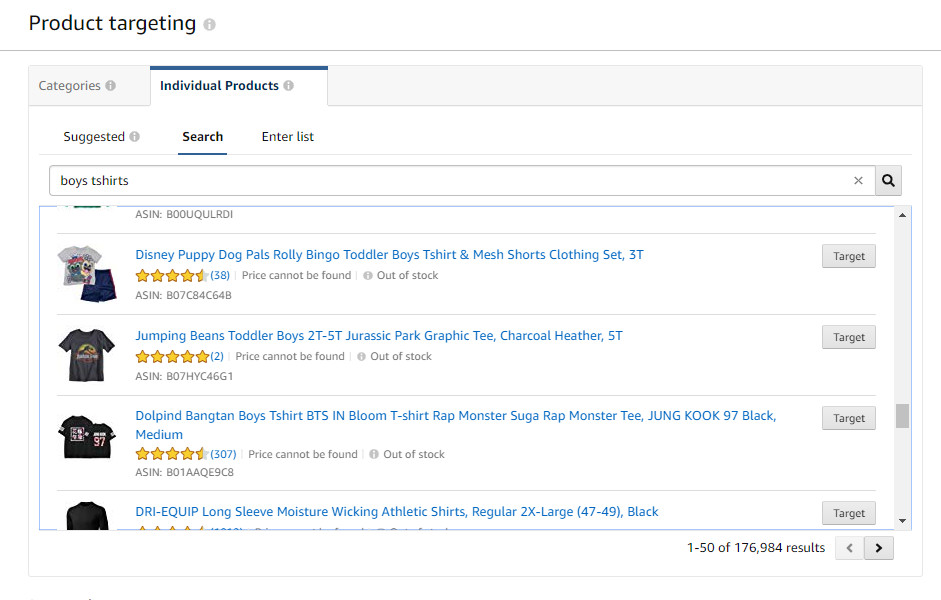The image size is (941, 600).
Task: Click info icon beside Individual Products
Action: (x=288, y=86)
